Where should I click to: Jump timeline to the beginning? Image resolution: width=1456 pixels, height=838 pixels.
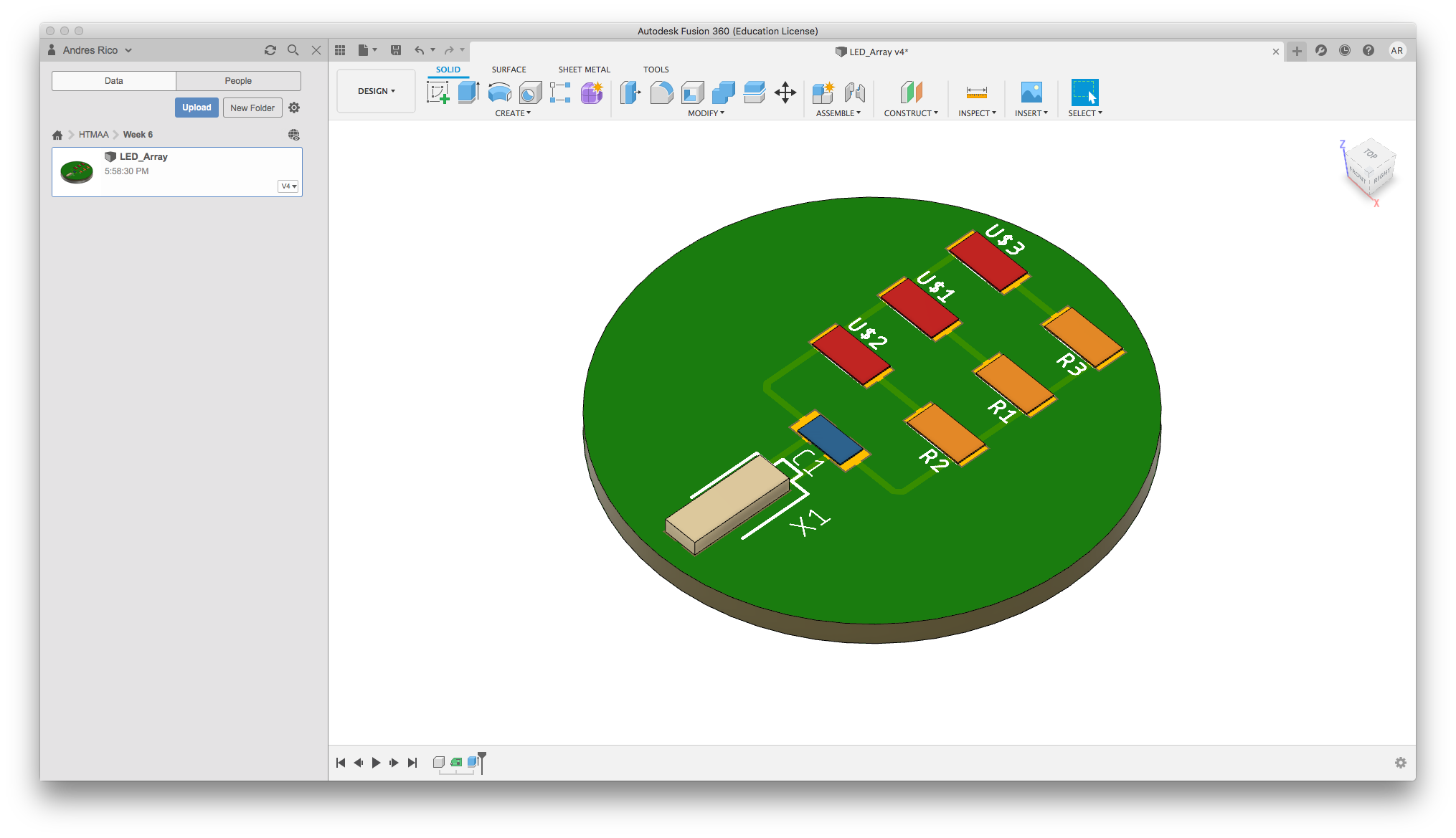pos(341,763)
